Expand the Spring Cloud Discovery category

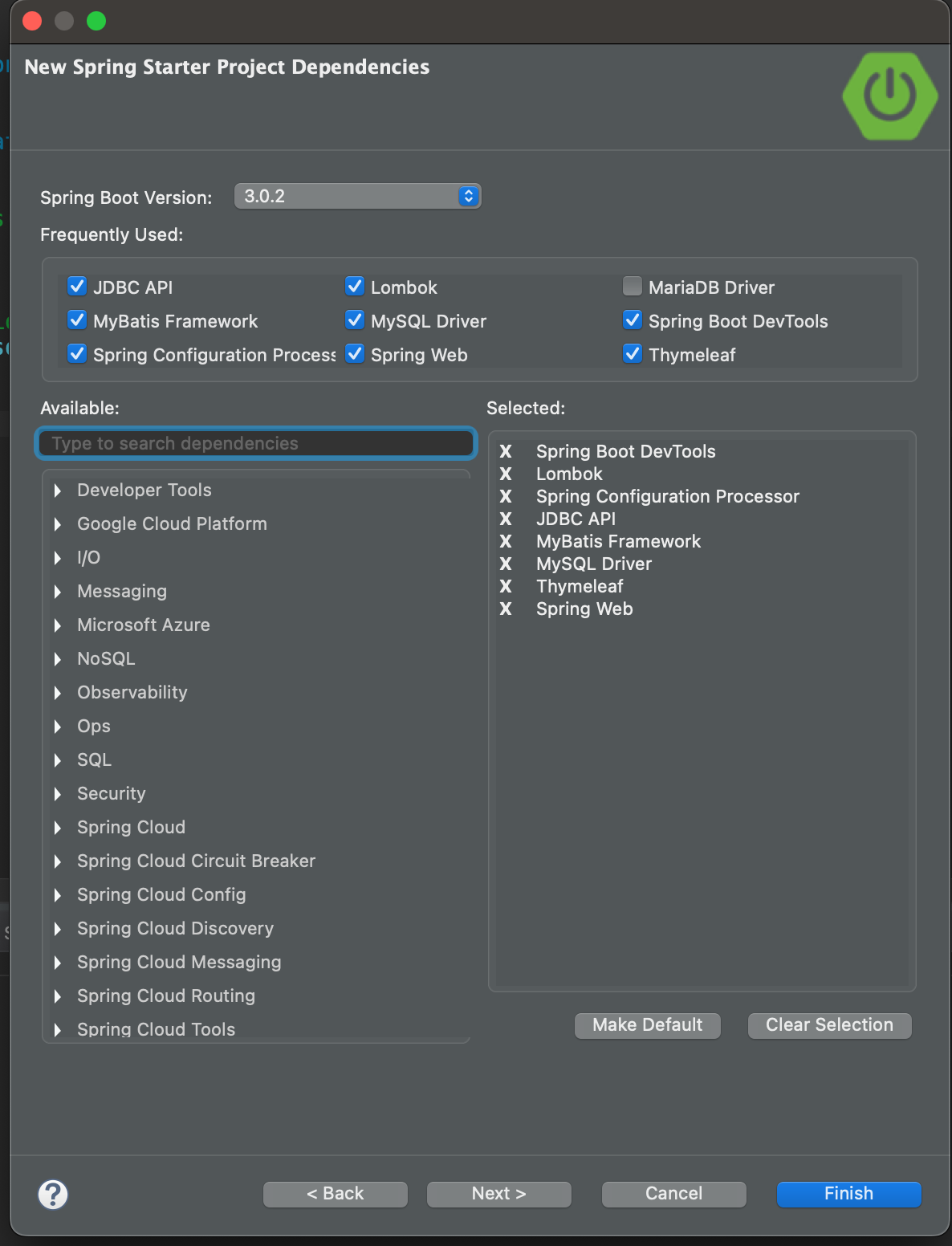coord(58,929)
